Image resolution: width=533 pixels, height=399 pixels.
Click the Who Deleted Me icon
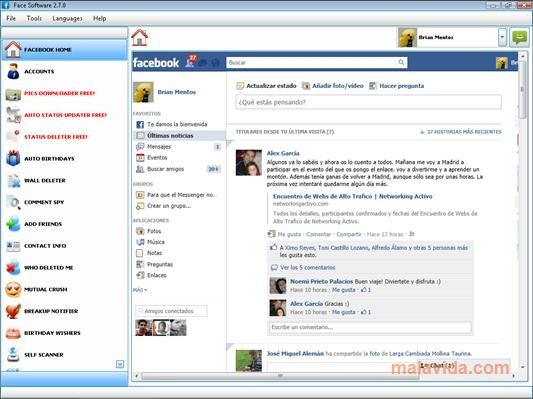[13, 267]
